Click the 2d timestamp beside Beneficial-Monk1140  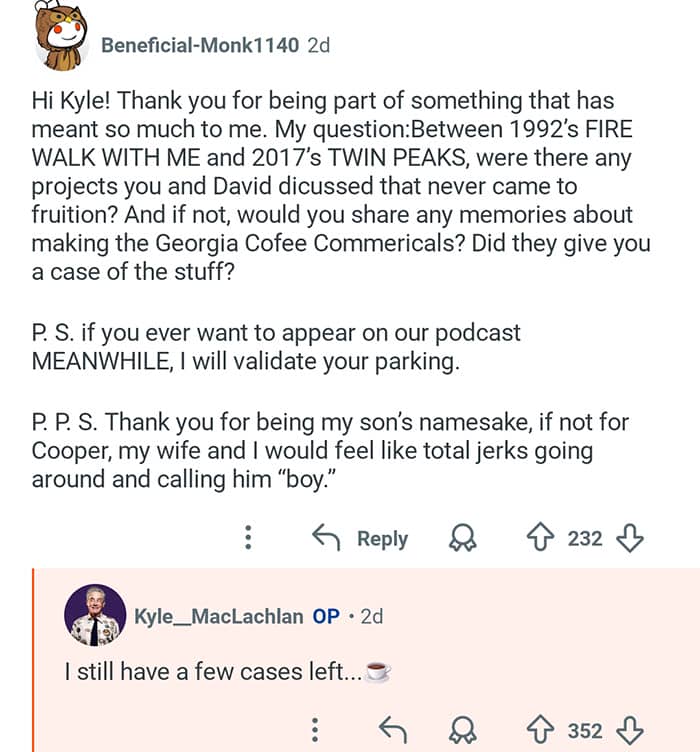point(318,46)
